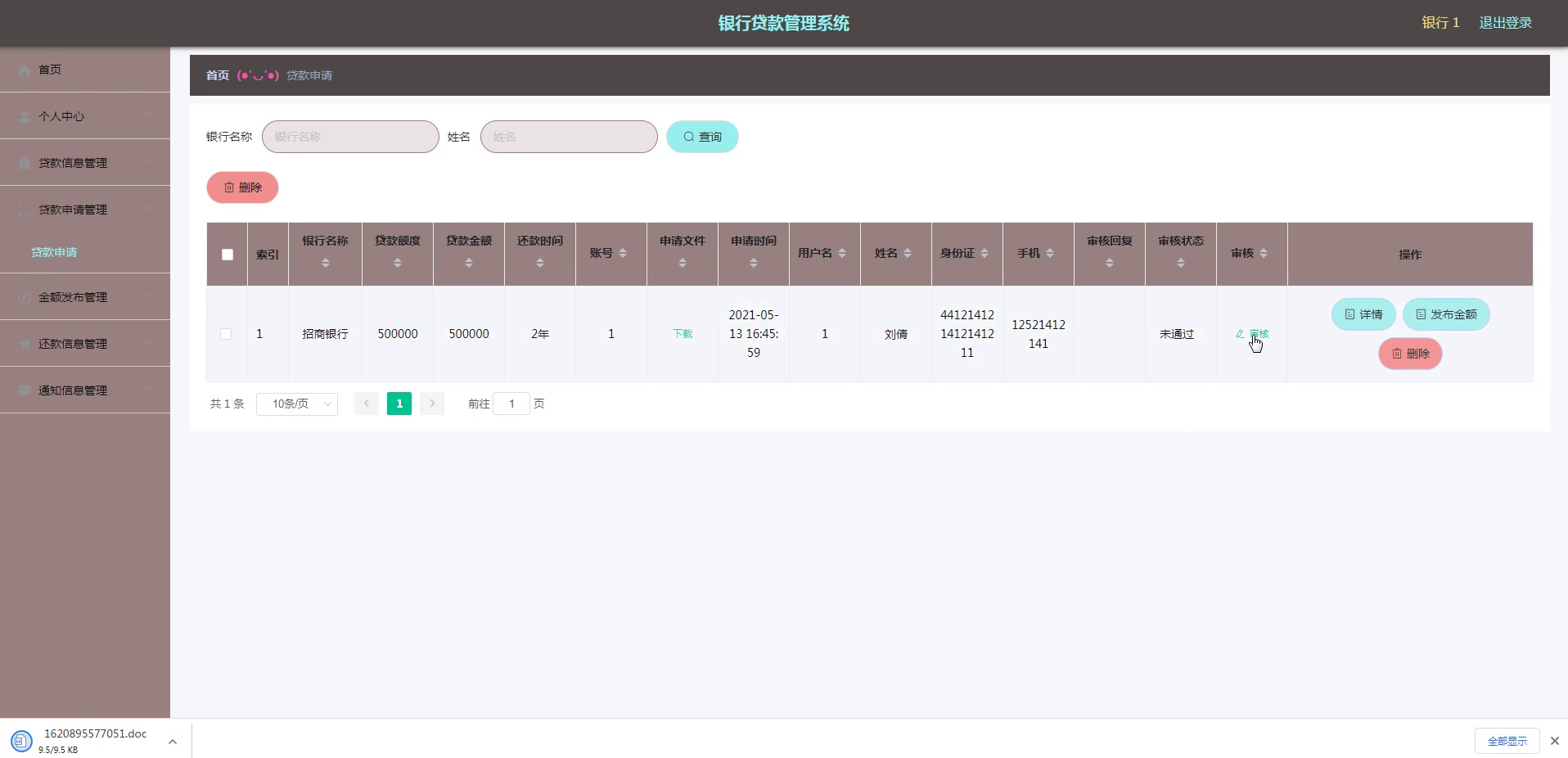Focus the 银行名称 search field
This screenshot has height=758, width=1568.
[x=350, y=137]
